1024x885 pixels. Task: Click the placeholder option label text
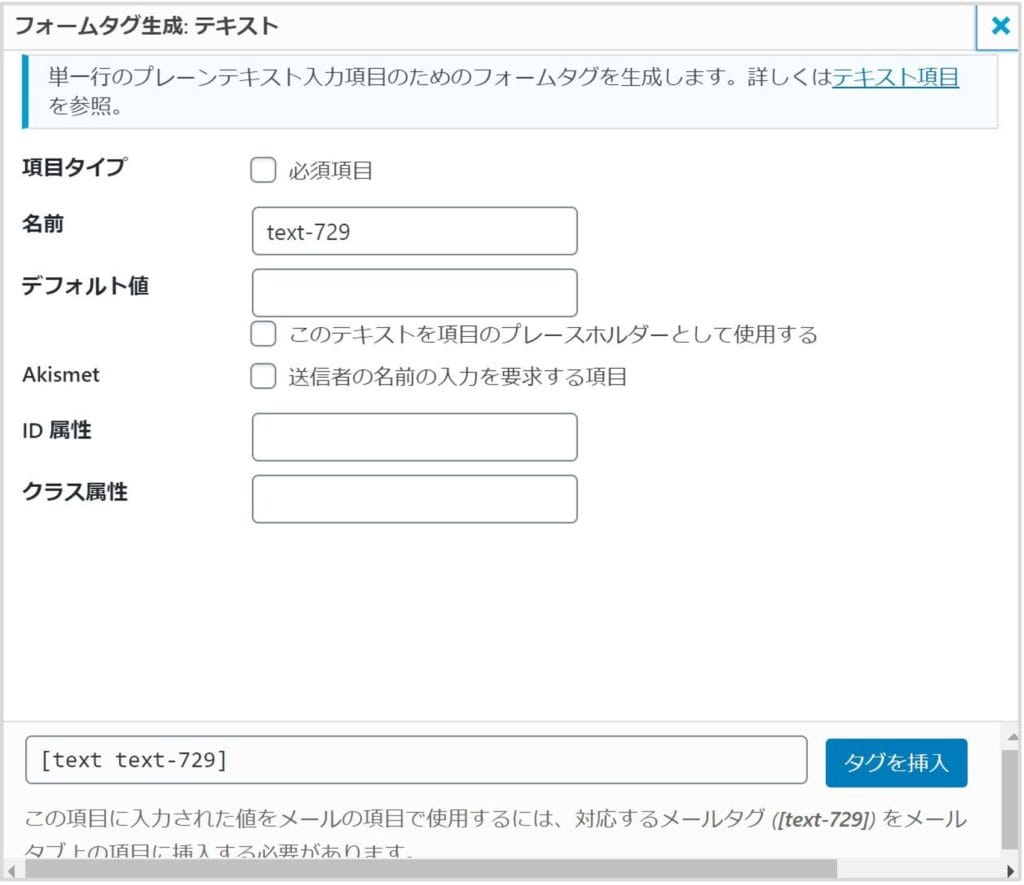(553, 334)
